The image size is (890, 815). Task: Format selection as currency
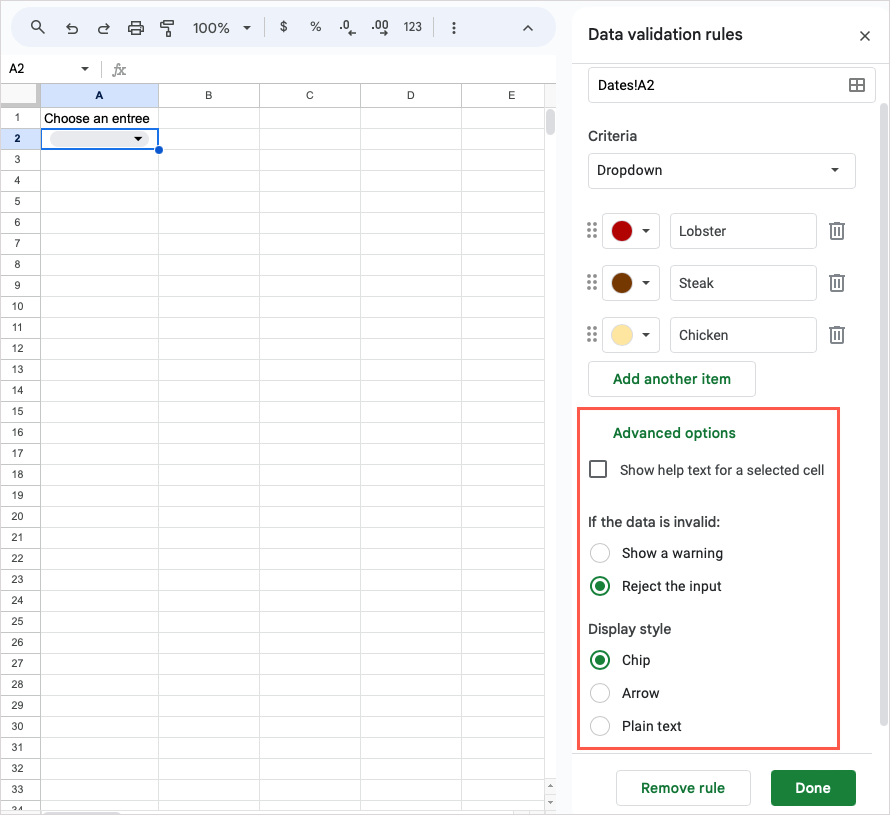pyautogui.click(x=283, y=27)
